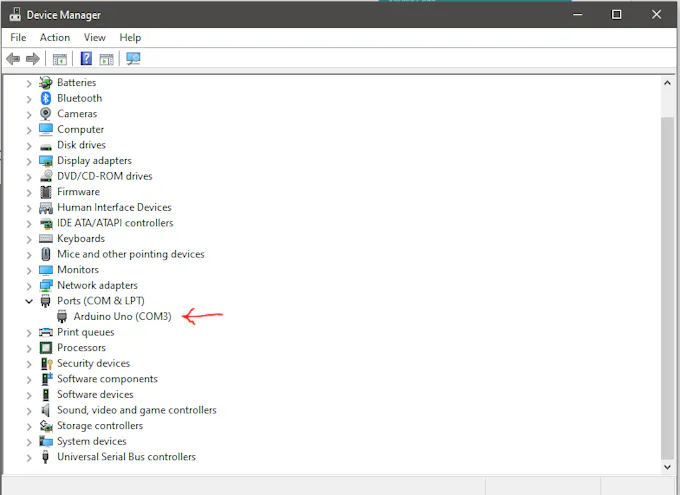Select the IDE ATA/ATAPI controllers label
The image size is (680, 495).
(x=115, y=223)
